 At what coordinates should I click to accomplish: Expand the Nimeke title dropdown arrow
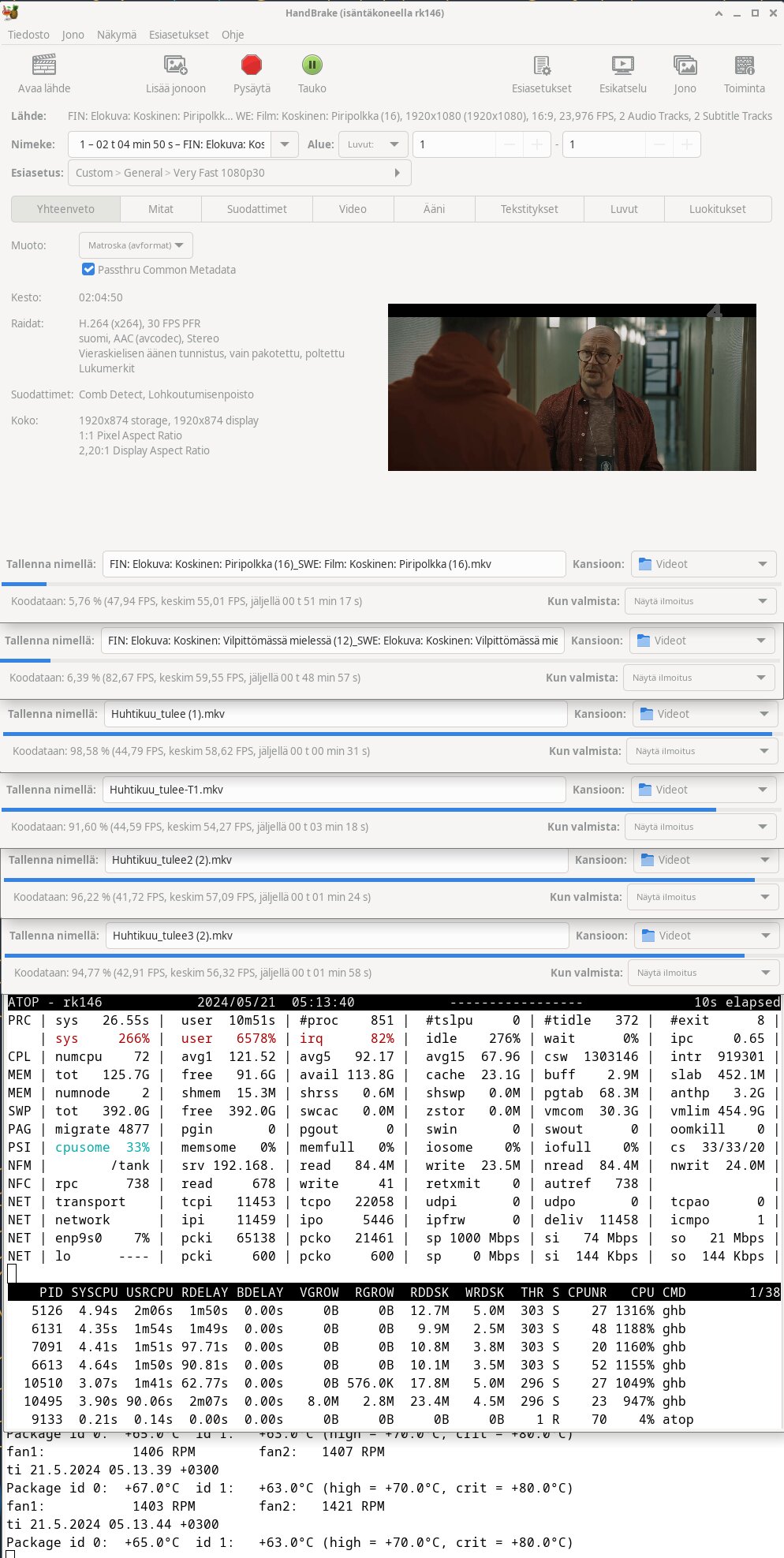285,144
